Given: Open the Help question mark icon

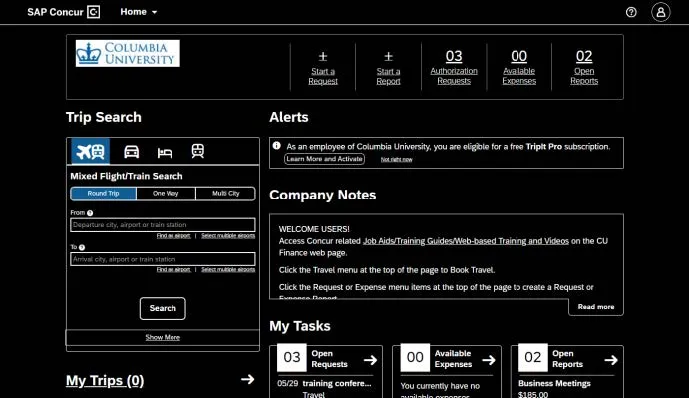Looking at the screenshot, I should pos(631,12).
